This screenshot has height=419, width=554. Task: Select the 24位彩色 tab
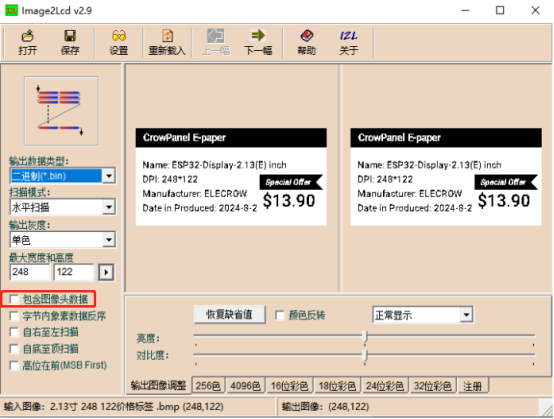[x=385, y=386]
